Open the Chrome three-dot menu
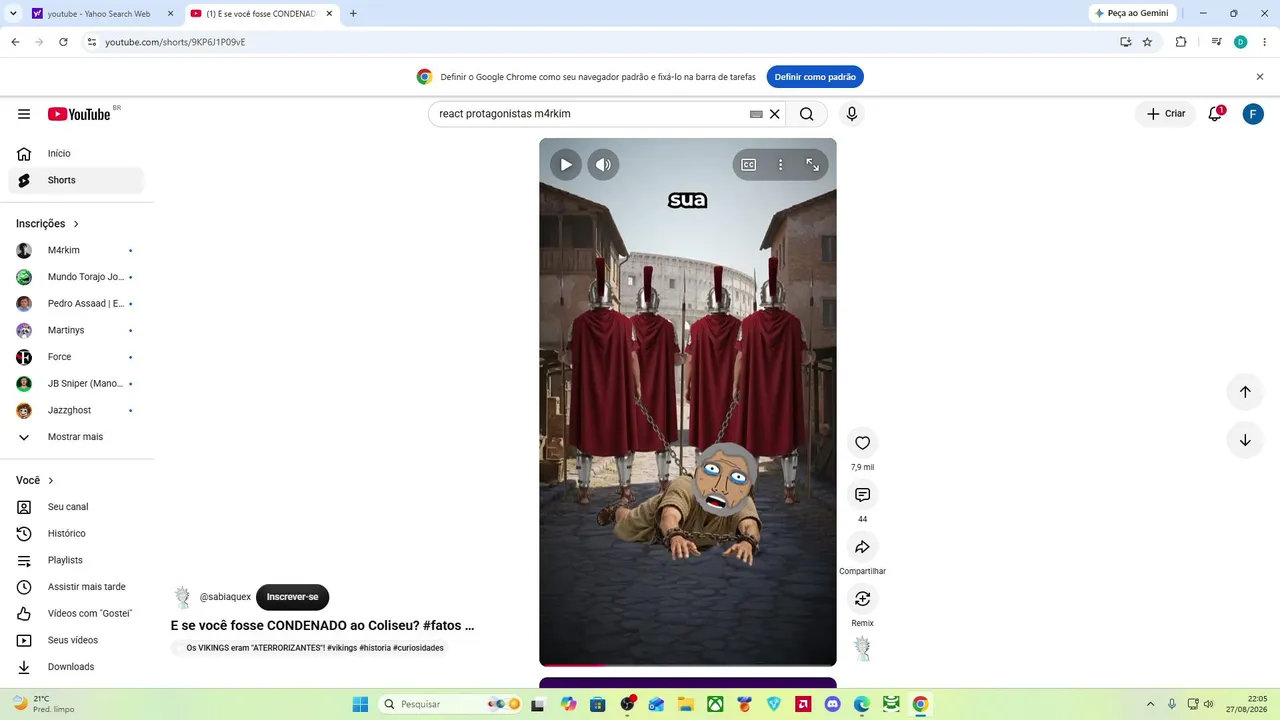The width and height of the screenshot is (1280, 720). point(1265,42)
